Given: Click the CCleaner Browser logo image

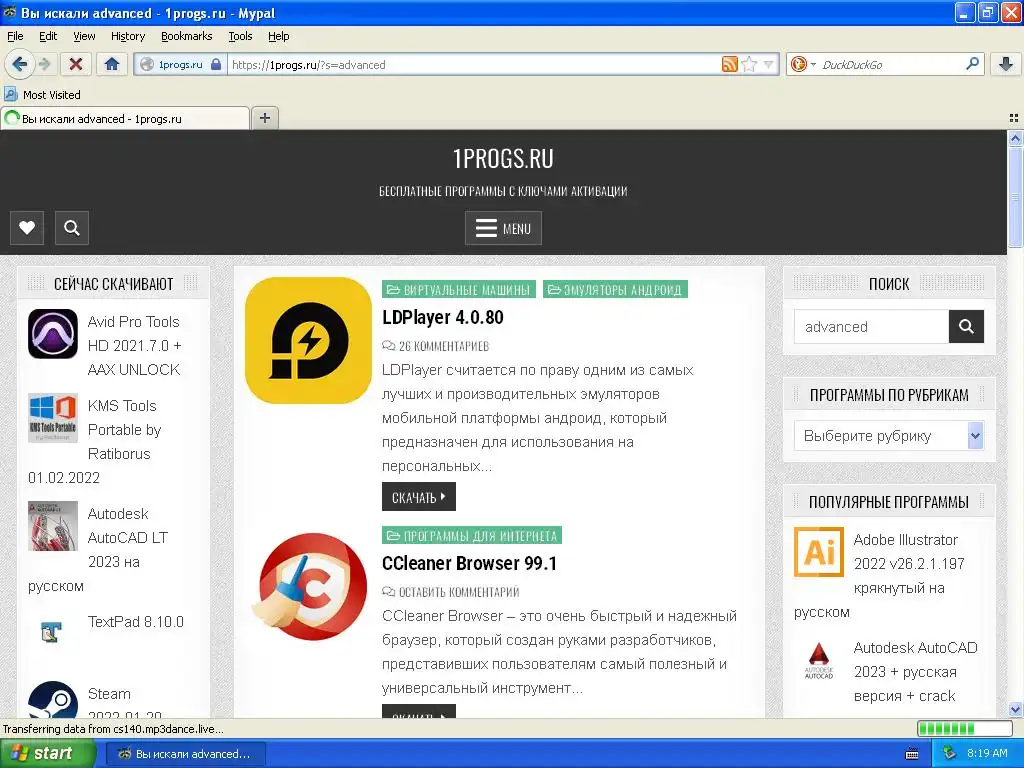Looking at the screenshot, I should point(312,586).
